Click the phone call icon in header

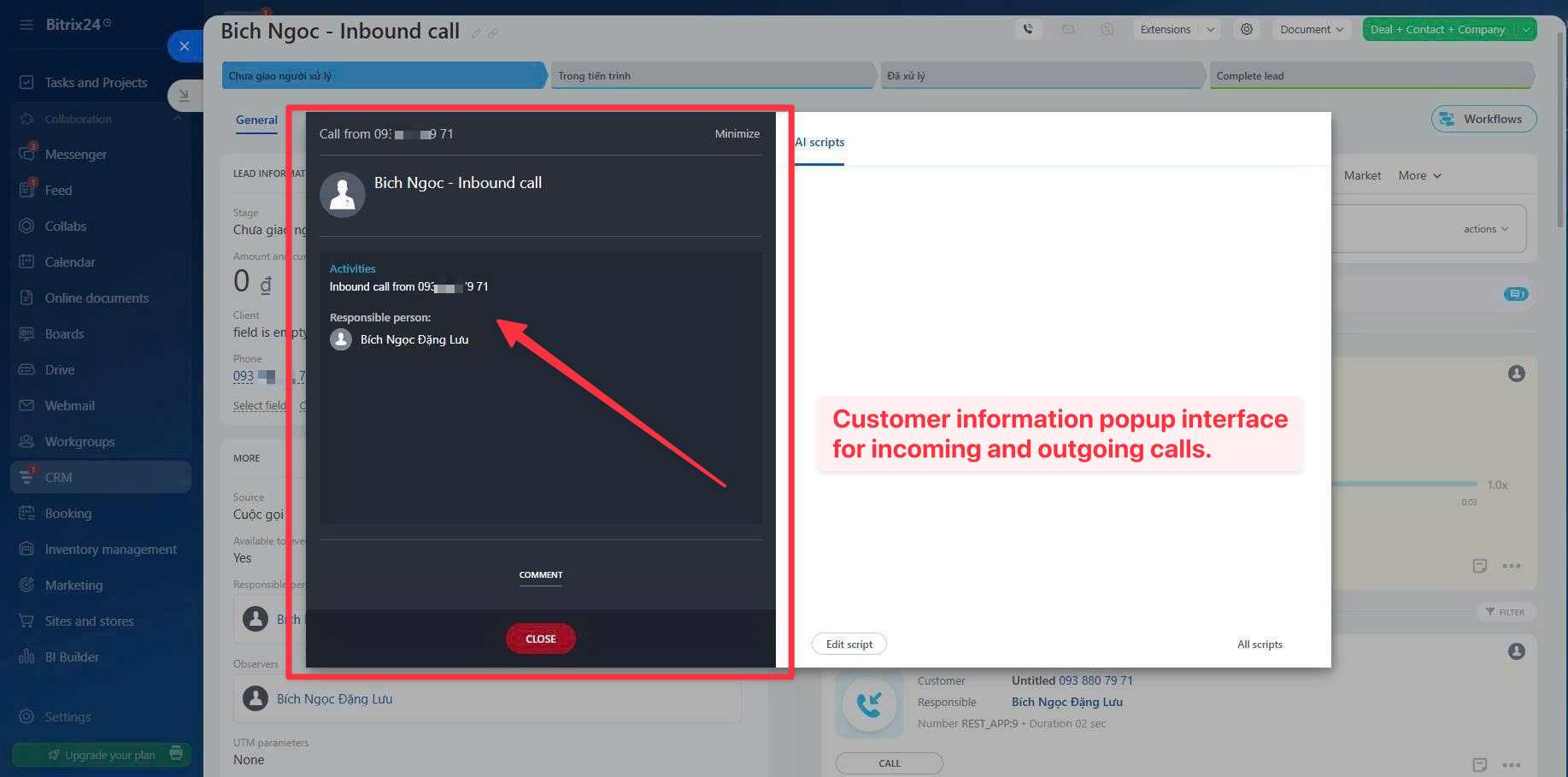click(1028, 29)
